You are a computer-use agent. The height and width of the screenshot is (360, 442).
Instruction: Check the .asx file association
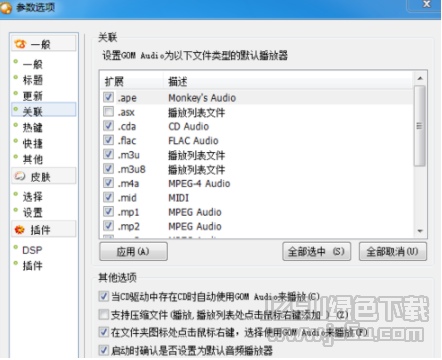[x=108, y=111]
